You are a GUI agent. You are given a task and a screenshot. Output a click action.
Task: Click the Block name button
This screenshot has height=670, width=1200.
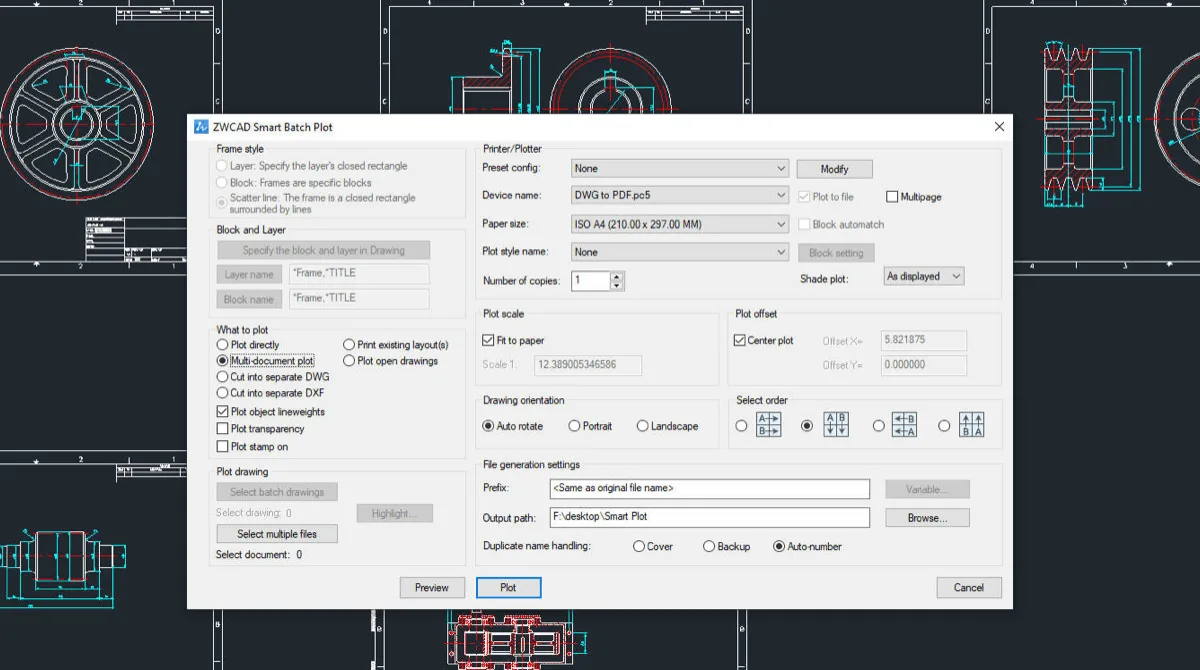point(249,299)
